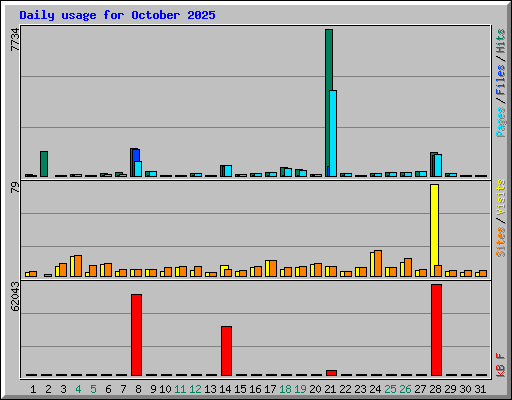Select day label 31 on the x-axis
Image resolution: width=512 pixels, height=400 pixels.
(x=480, y=389)
